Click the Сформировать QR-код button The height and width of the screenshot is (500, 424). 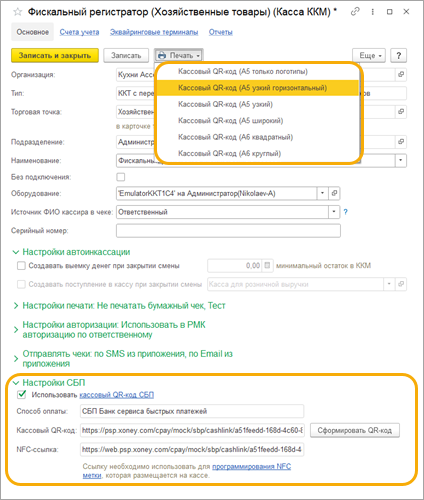click(355, 430)
